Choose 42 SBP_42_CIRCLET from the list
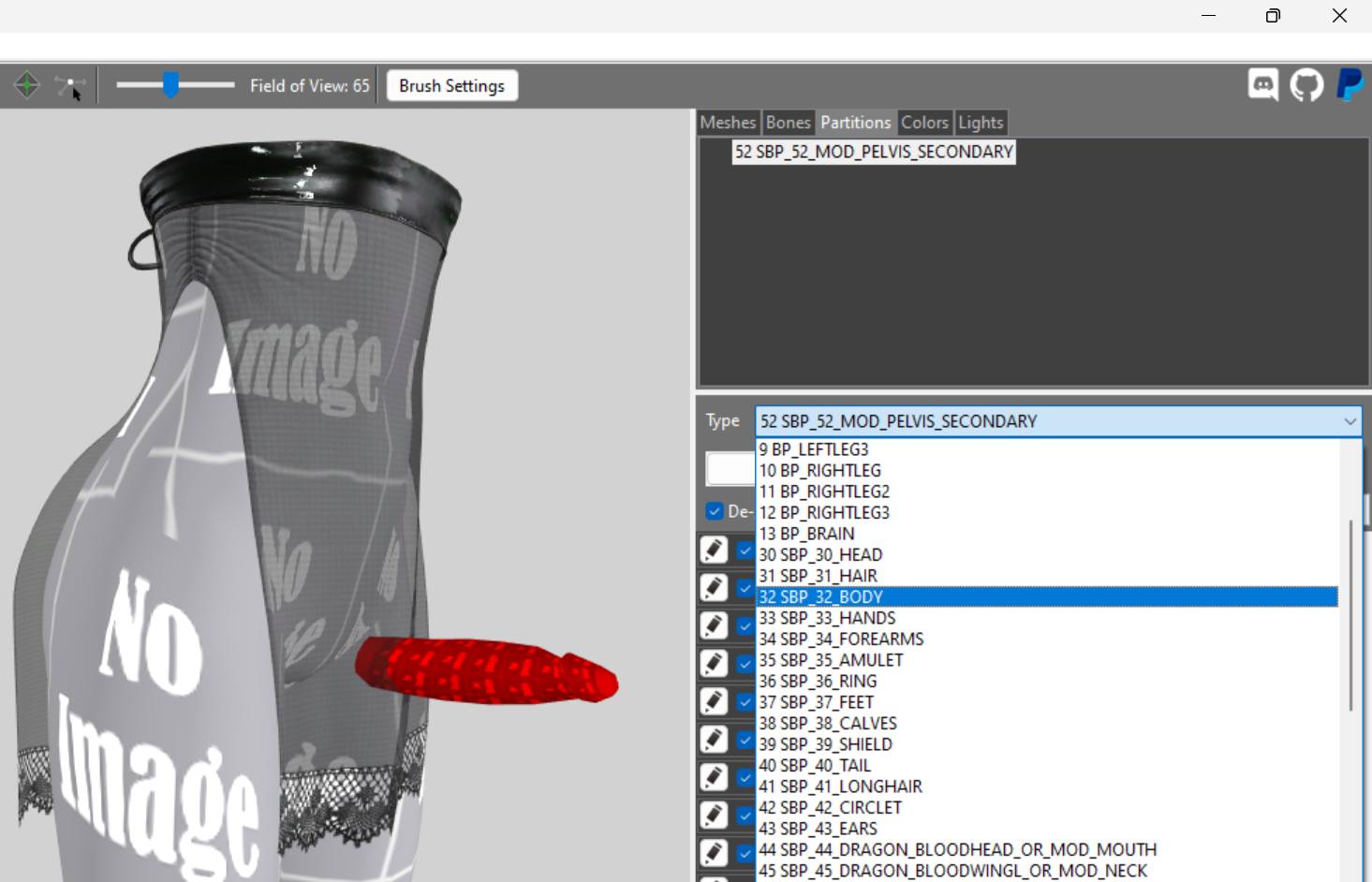The image size is (1372, 882). point(1048,807)
